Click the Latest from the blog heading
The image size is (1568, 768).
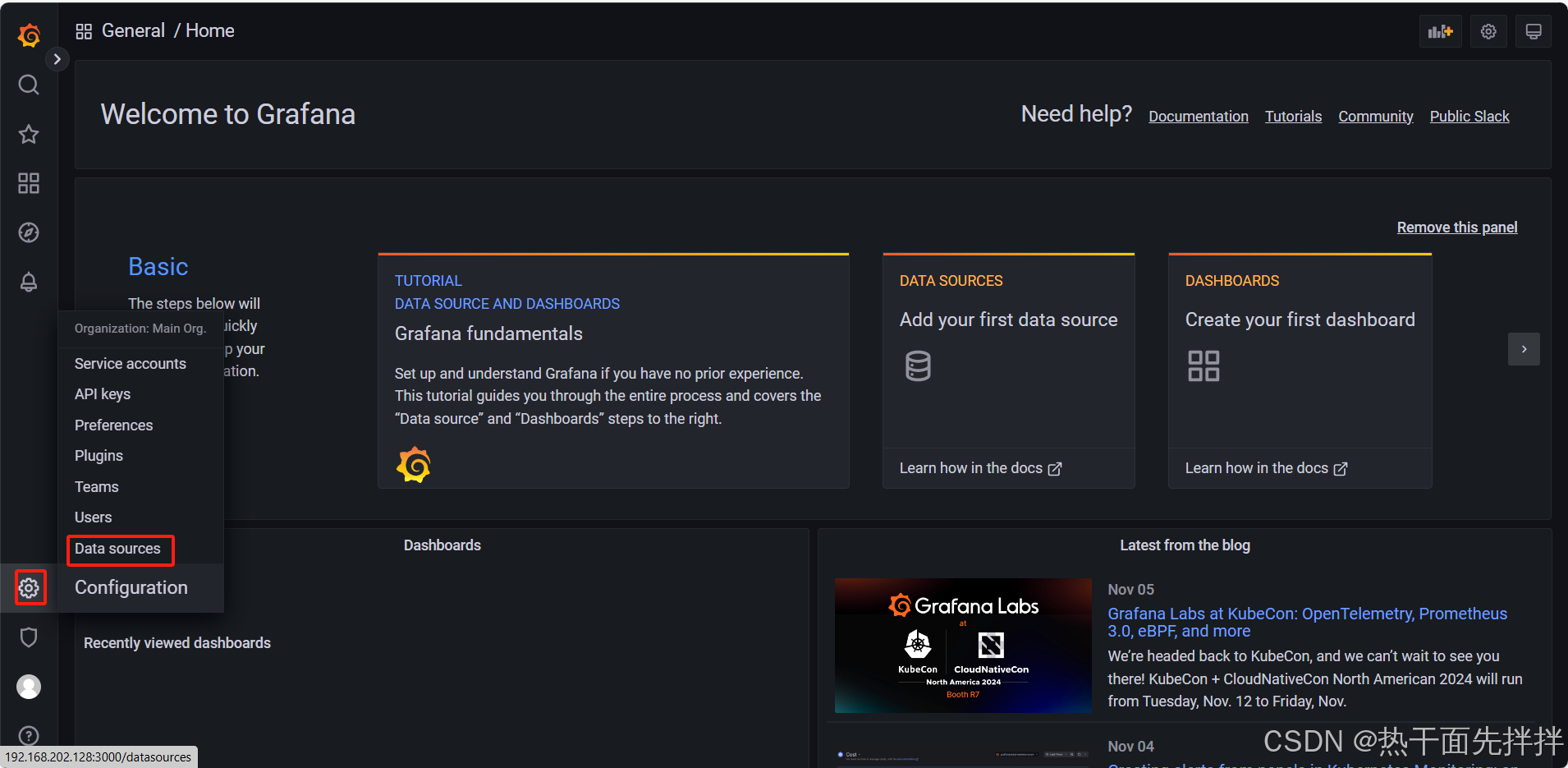pos(1185,545)
